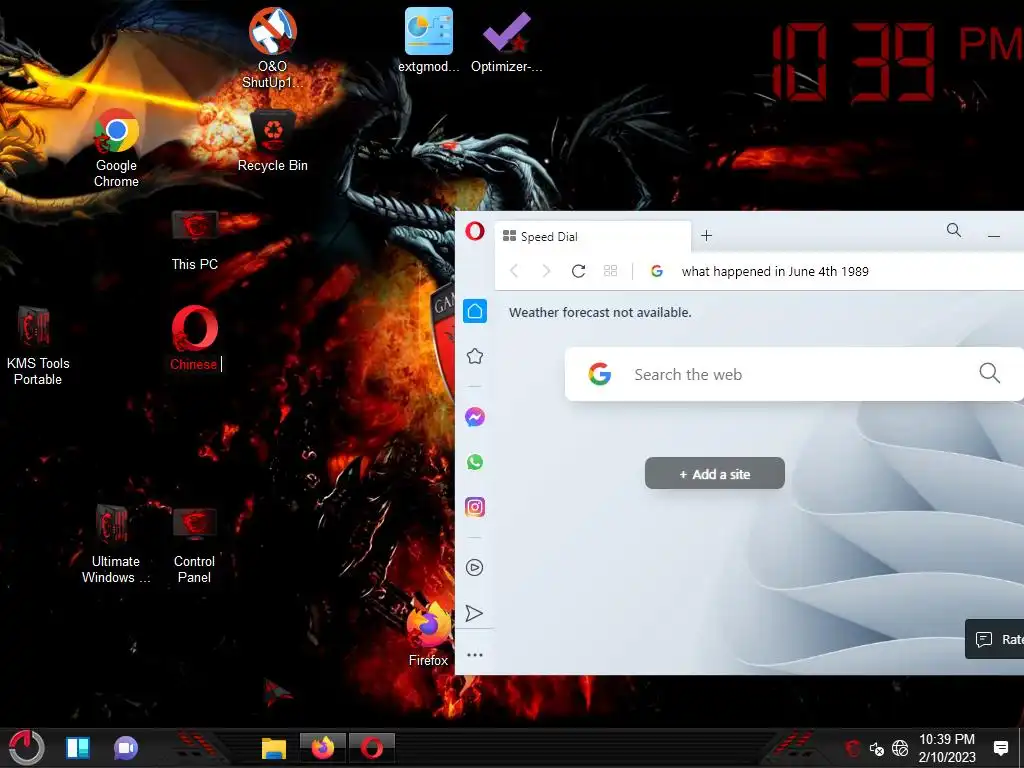Screen dimensions: 1024x768
Task: Launch Firefox from the desktop
Action: 428,634
